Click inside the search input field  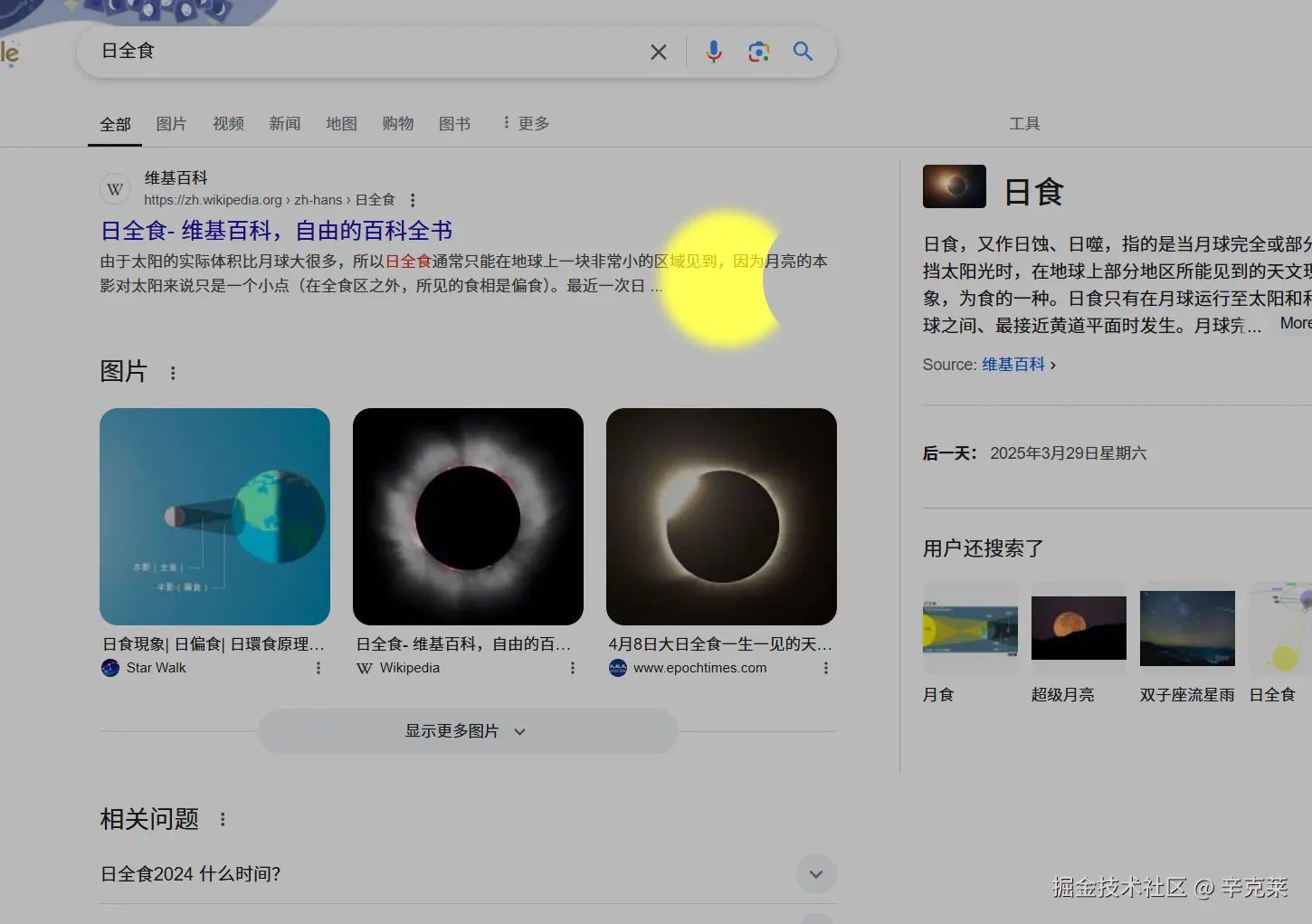[362, 52]
